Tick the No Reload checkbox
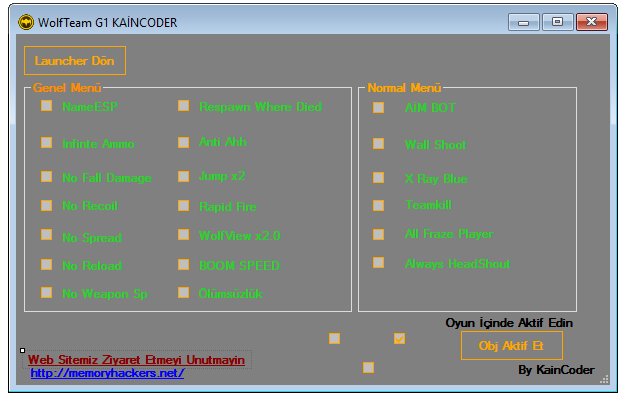The width and height of the screenshot is (638, 412). (x=46, y=265)
